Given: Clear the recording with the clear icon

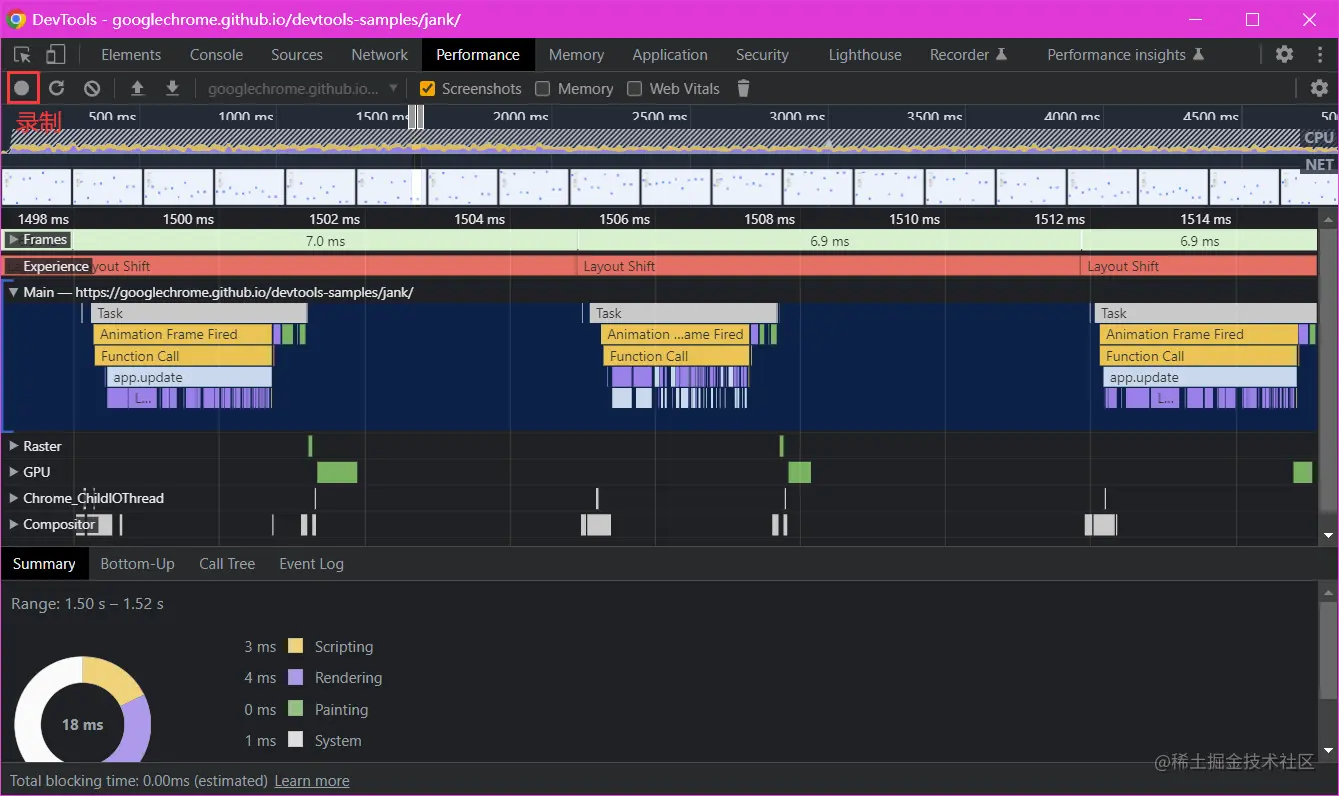Looking at the screenshot, I should 92,88.
